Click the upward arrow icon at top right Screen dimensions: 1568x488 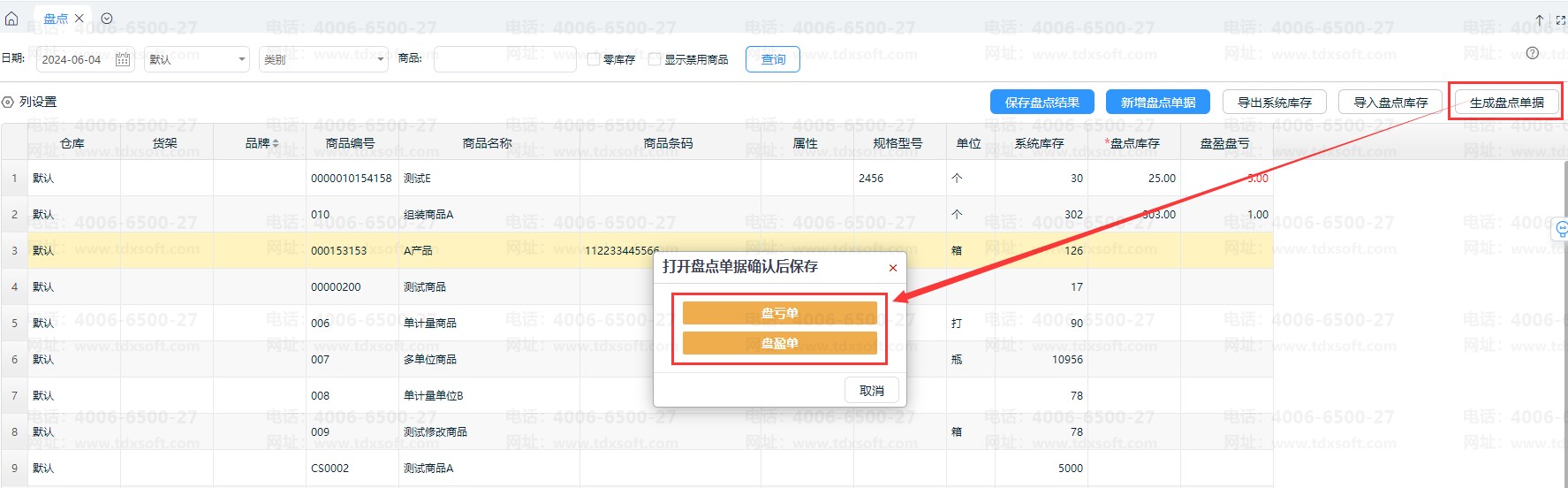(x=1539, y=19)
